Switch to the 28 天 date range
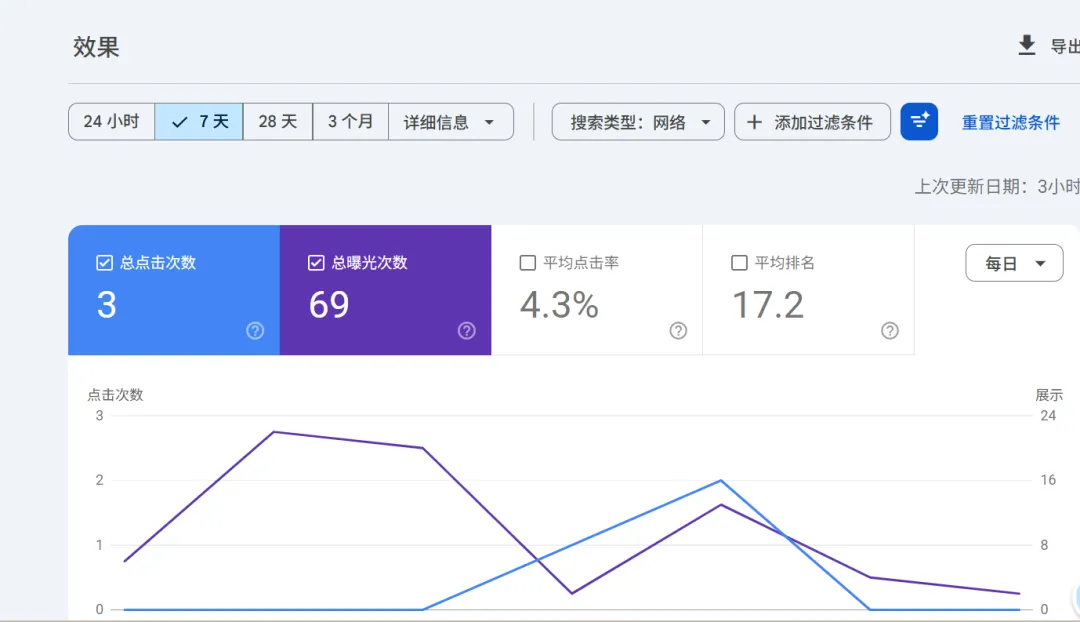The width and height of the screenshot is (1080, 622). tap(278, 122)
